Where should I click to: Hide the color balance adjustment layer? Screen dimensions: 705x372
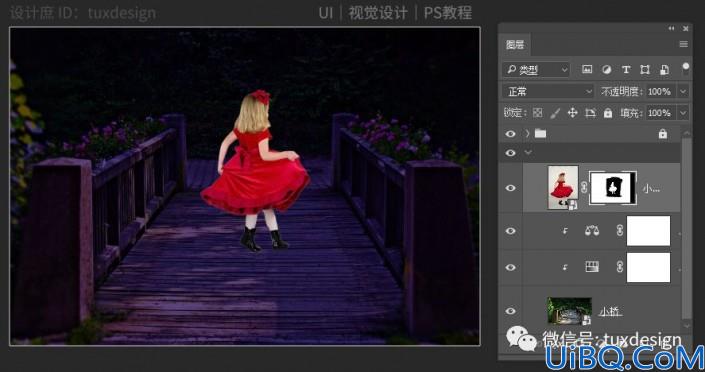point(510,231)
